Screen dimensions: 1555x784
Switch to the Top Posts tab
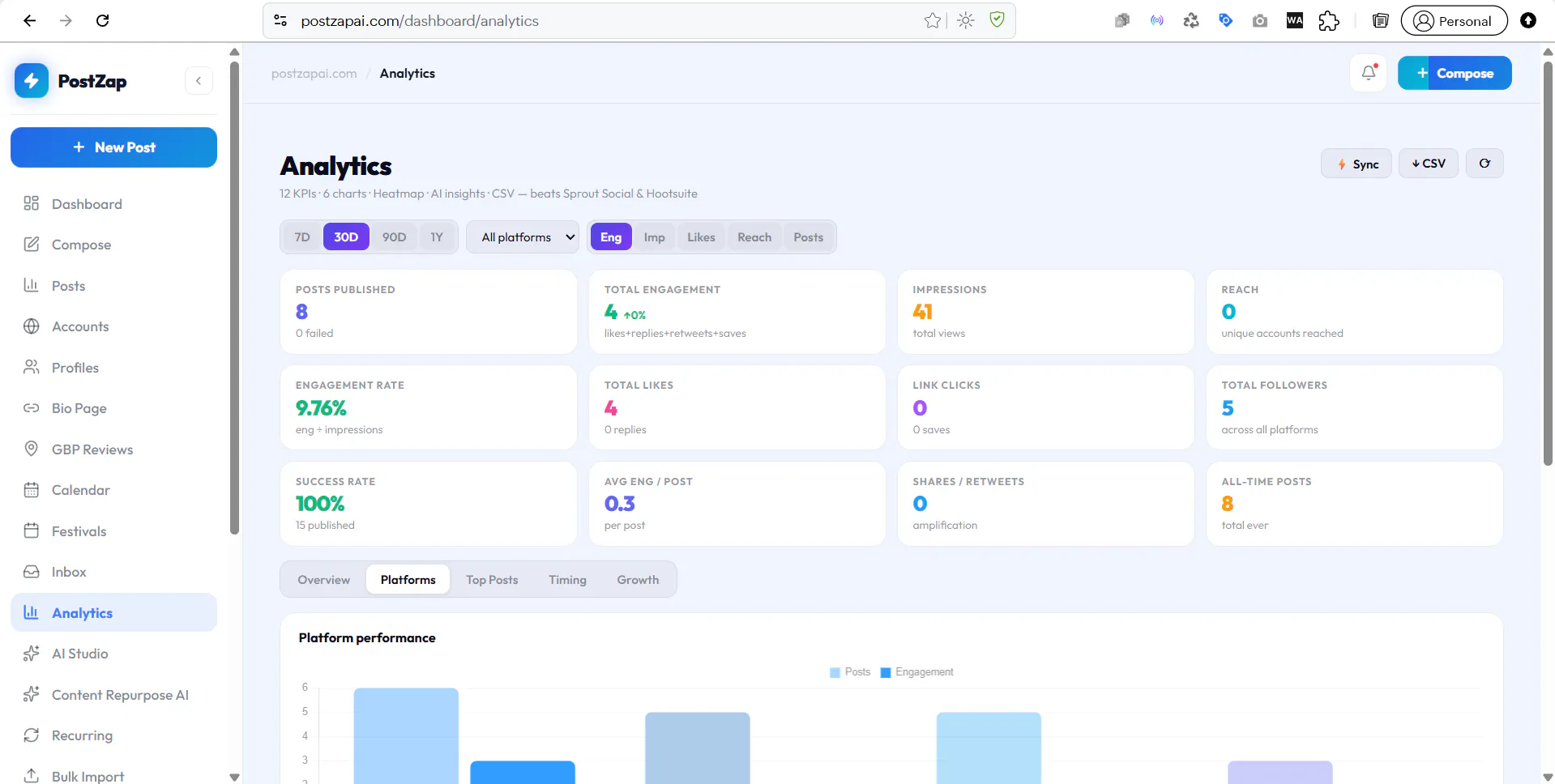[x=492, y=580]
